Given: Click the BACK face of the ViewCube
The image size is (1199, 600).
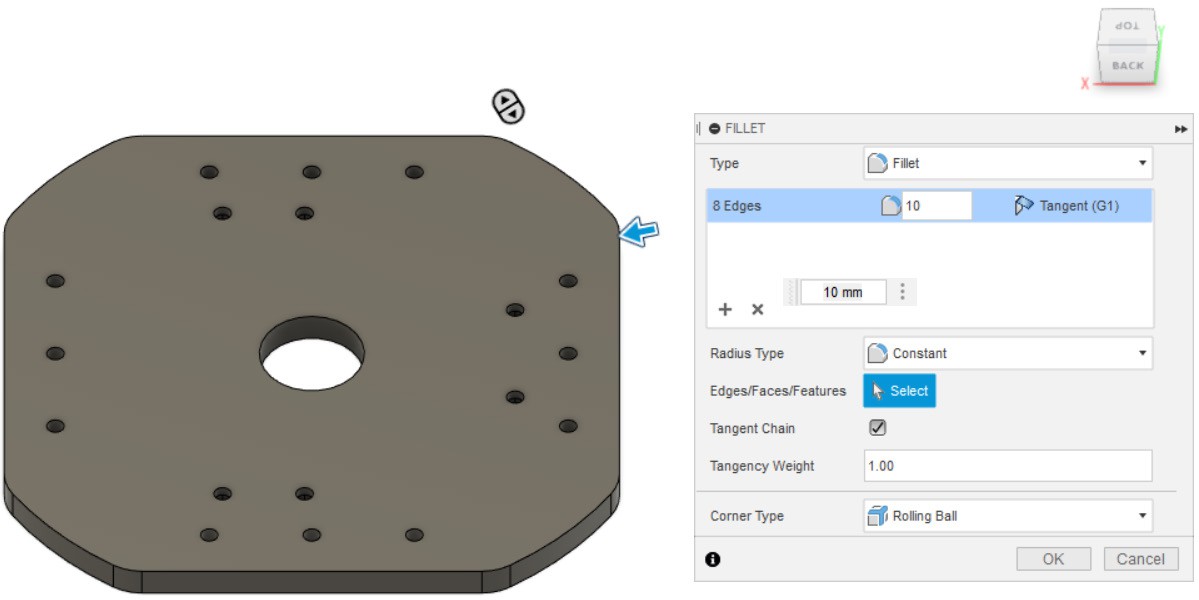Looking at the screenshot, I should (x=1127, y=66).
